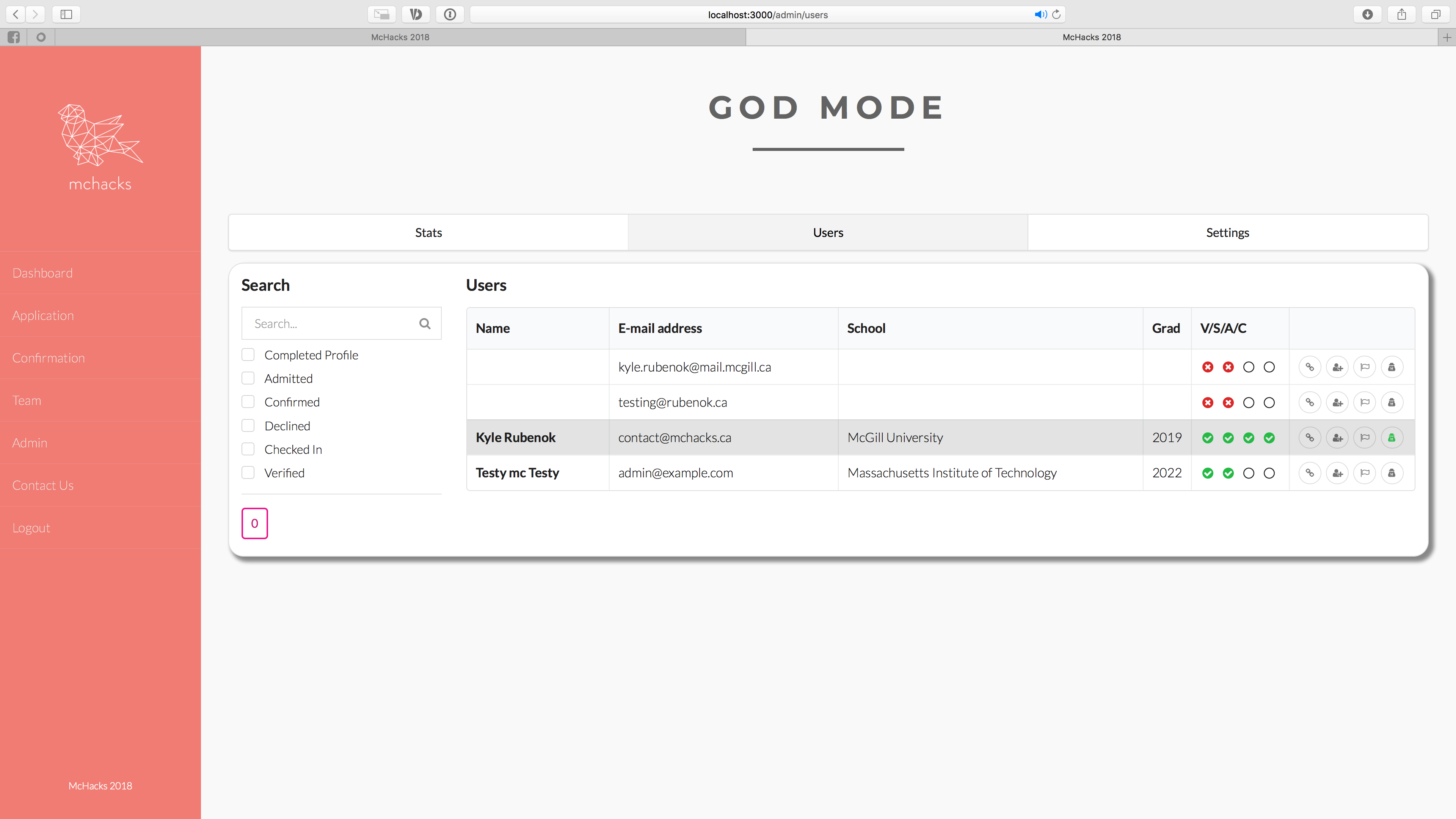Viewport: 1456px width, 819px height.
Task: Open the Settings tab
Action: (1227, 232)
